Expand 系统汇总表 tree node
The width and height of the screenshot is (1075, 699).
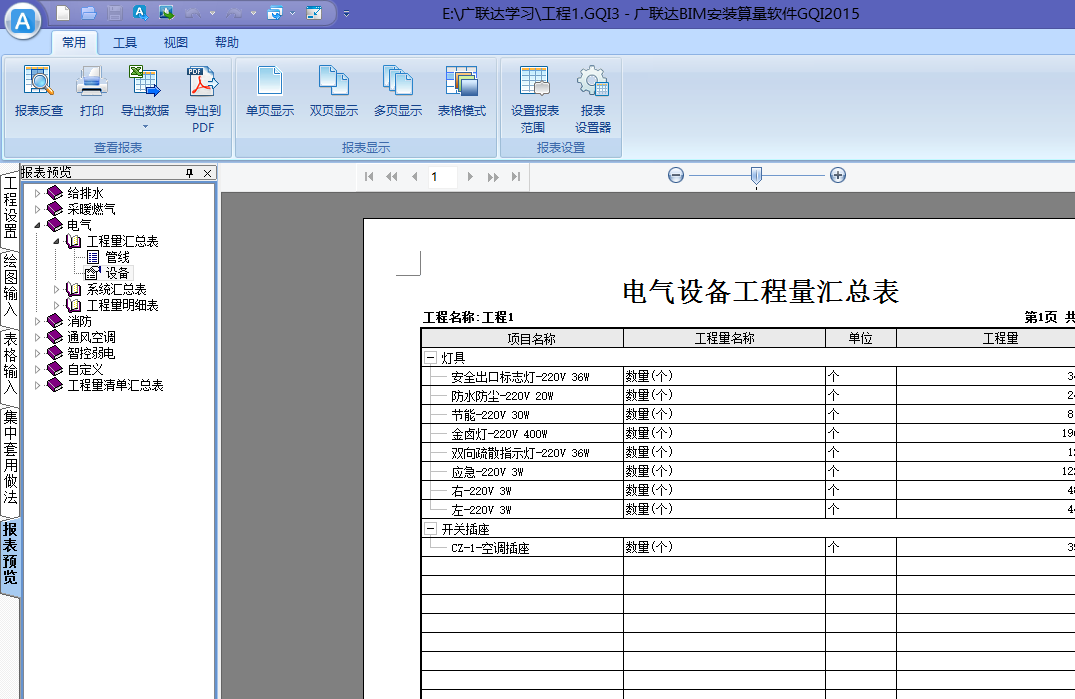point(57,289)
